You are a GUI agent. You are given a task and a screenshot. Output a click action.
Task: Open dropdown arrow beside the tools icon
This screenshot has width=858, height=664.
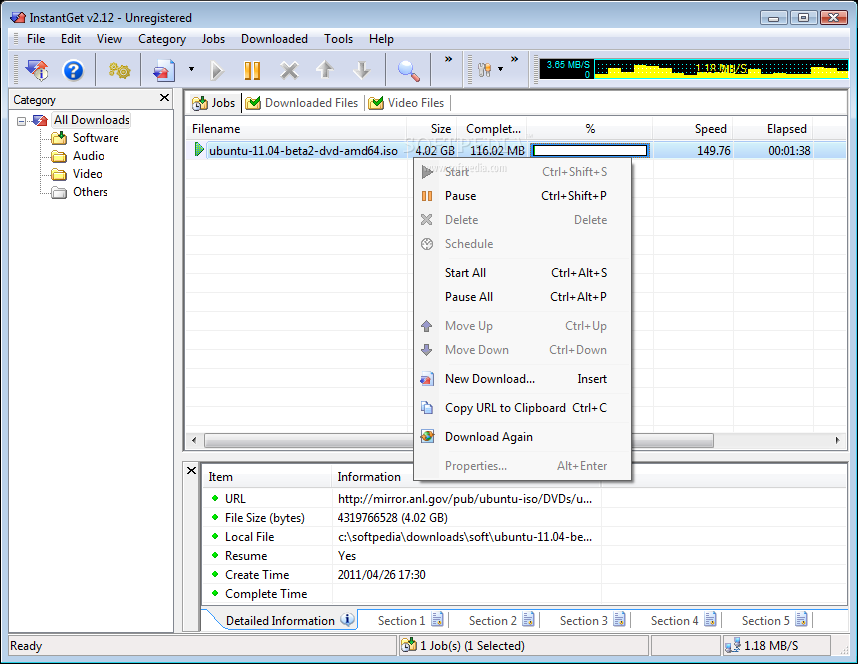[x=500, y=70]
